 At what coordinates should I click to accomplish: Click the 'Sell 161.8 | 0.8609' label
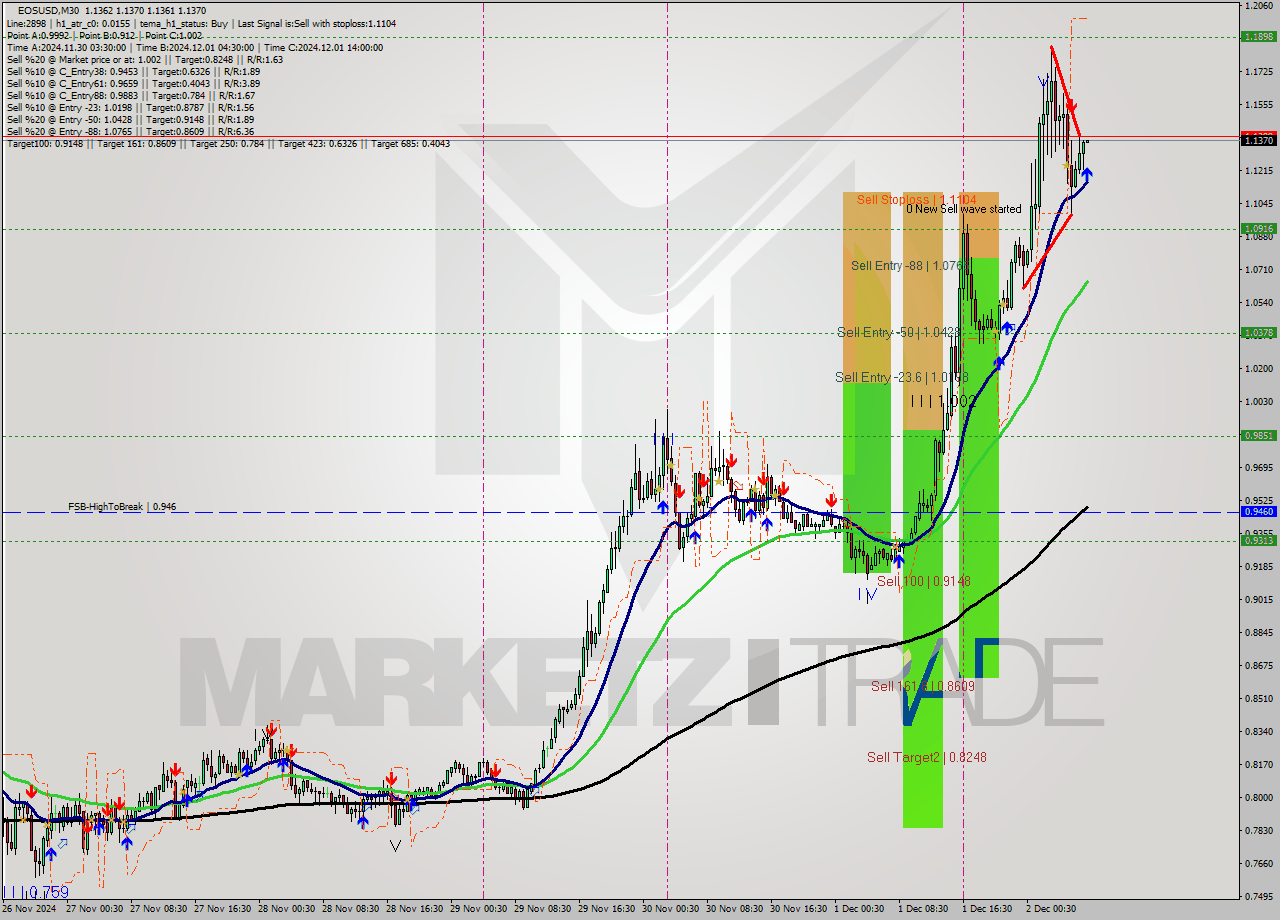[x=922, y=685]
